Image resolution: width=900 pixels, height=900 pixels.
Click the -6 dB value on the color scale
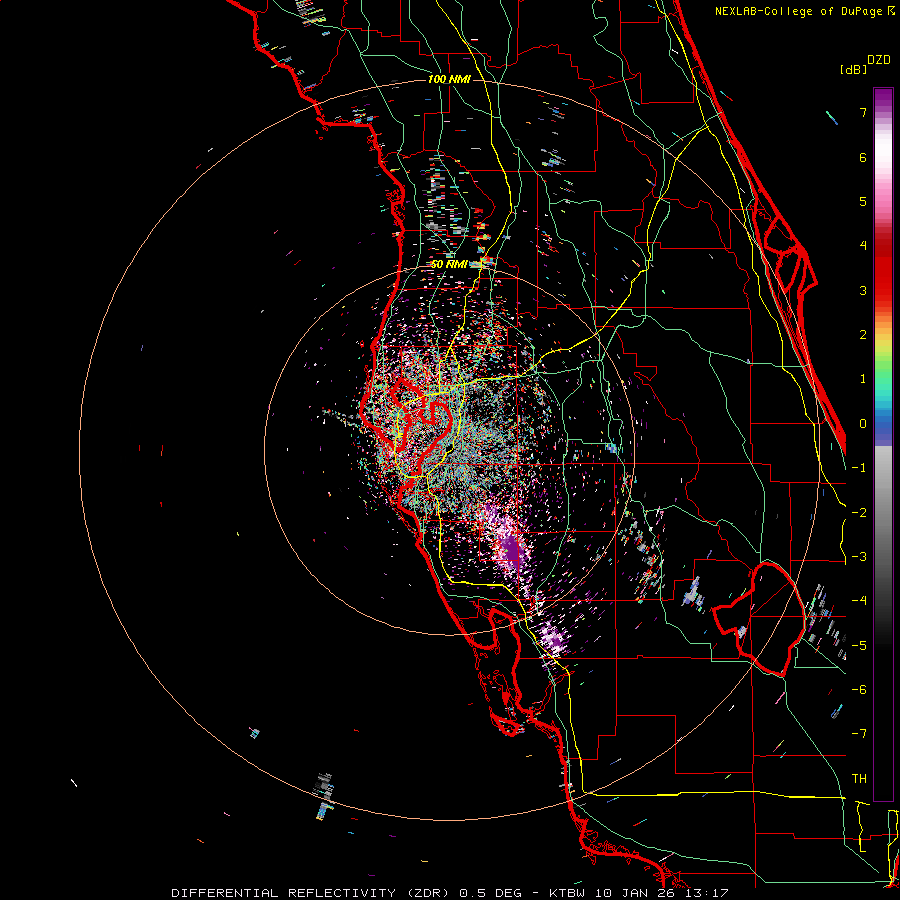click(x=859, y=690)
